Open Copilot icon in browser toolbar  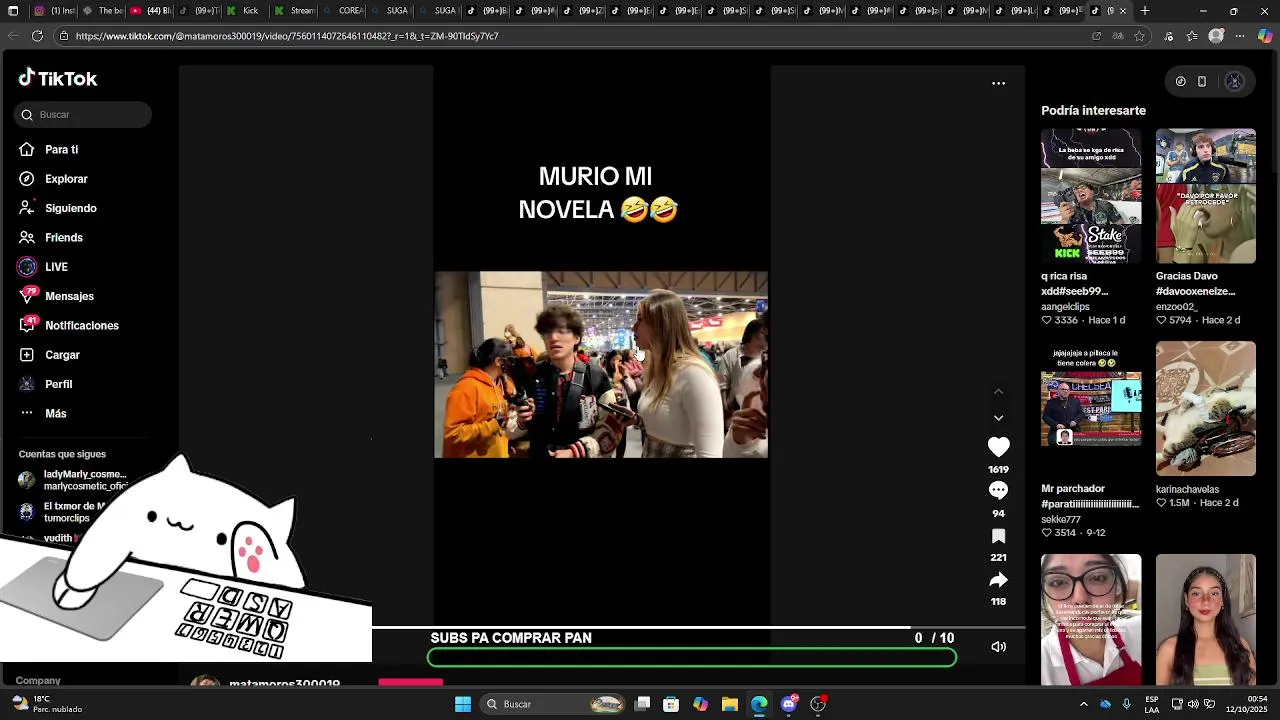click(1265, 36)
